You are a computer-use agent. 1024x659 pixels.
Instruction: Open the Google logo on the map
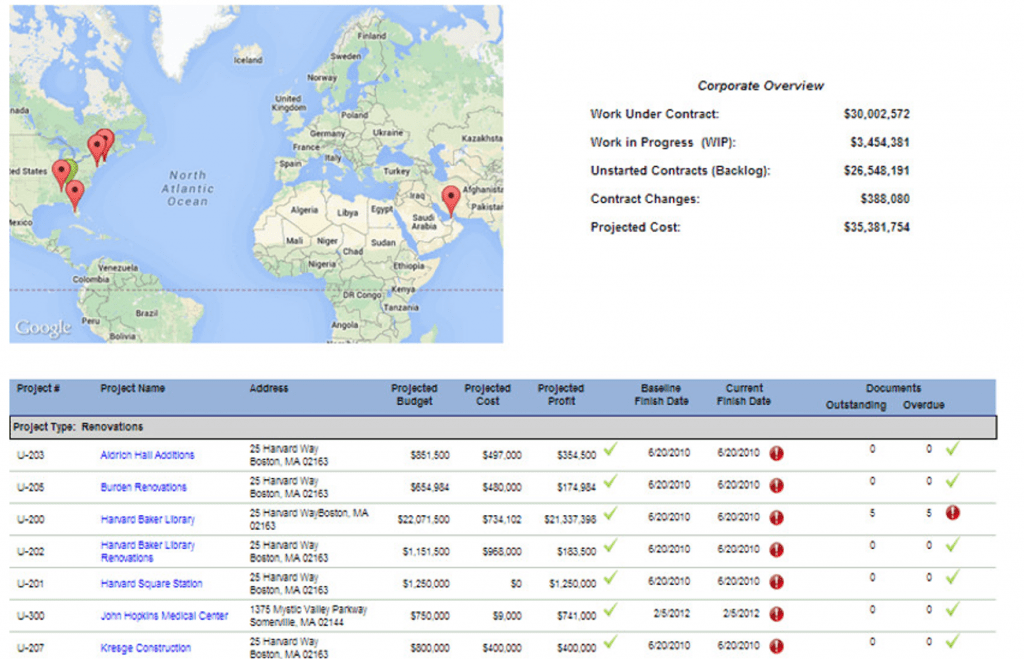[x=43, y=327]
